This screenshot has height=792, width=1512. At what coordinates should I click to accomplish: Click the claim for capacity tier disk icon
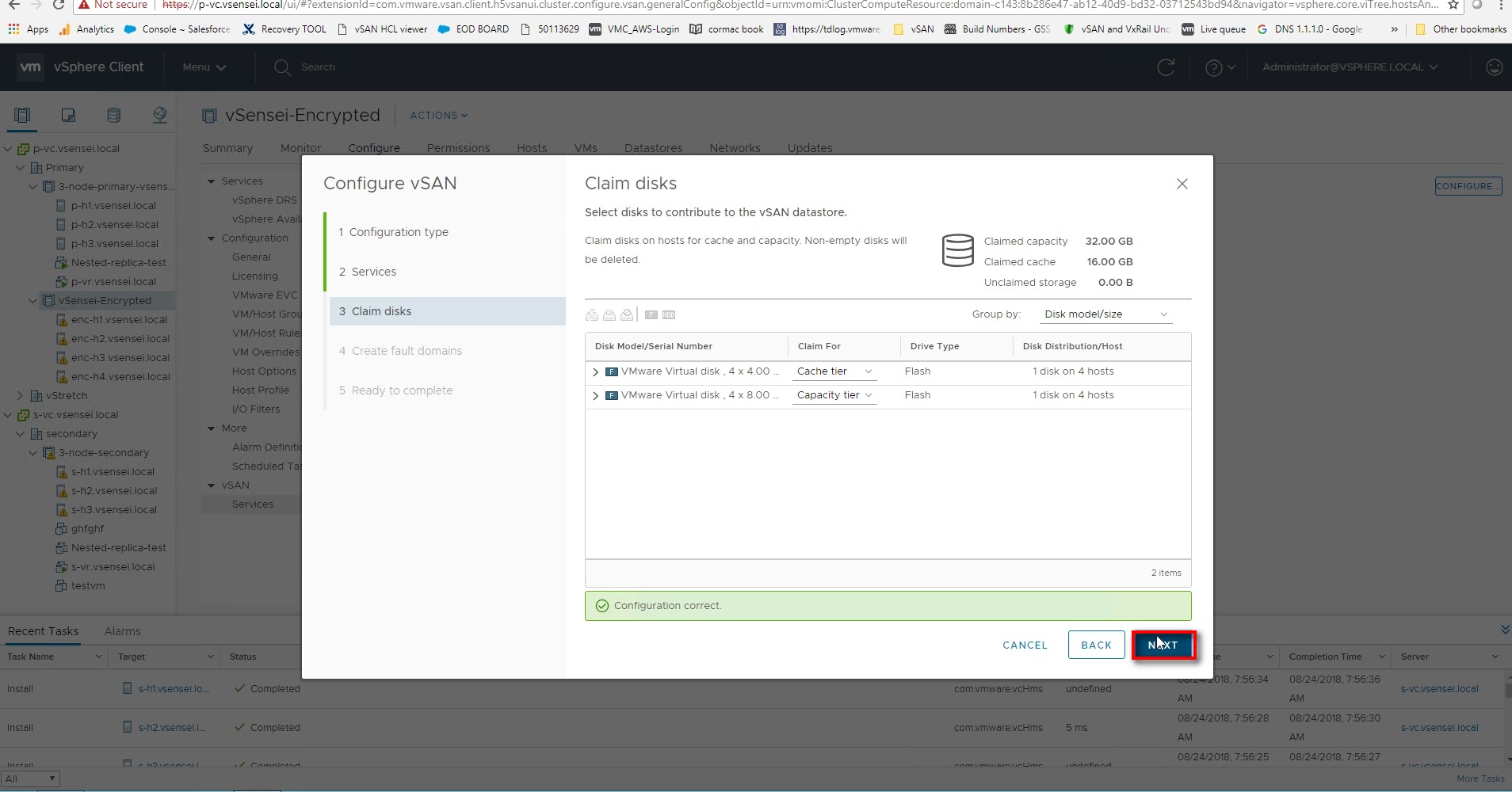609,315
